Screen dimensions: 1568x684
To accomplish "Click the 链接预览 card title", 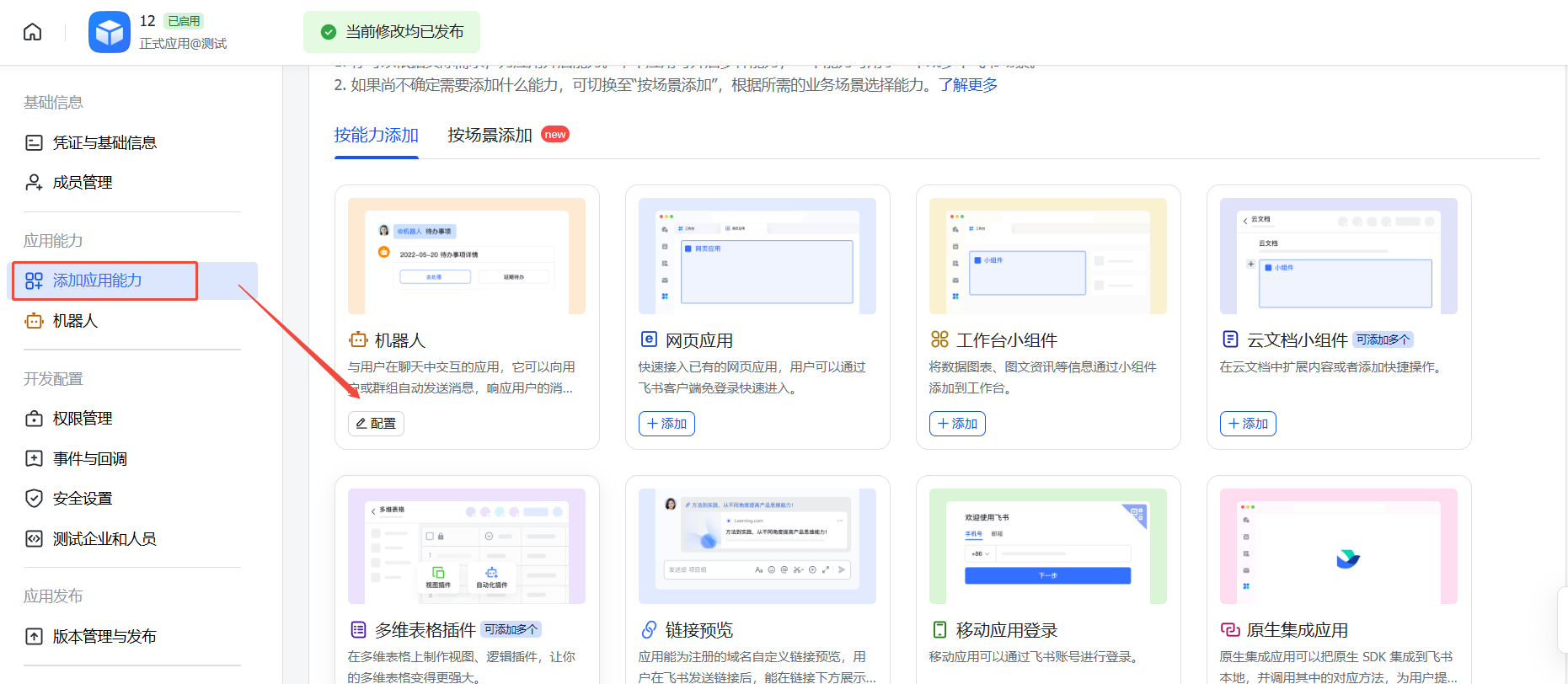I will coord(699,630).
